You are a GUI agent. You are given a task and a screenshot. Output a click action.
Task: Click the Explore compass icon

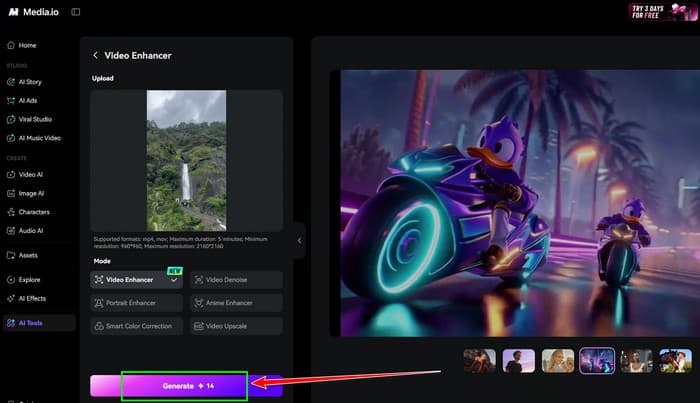click(x=11, y=280)
